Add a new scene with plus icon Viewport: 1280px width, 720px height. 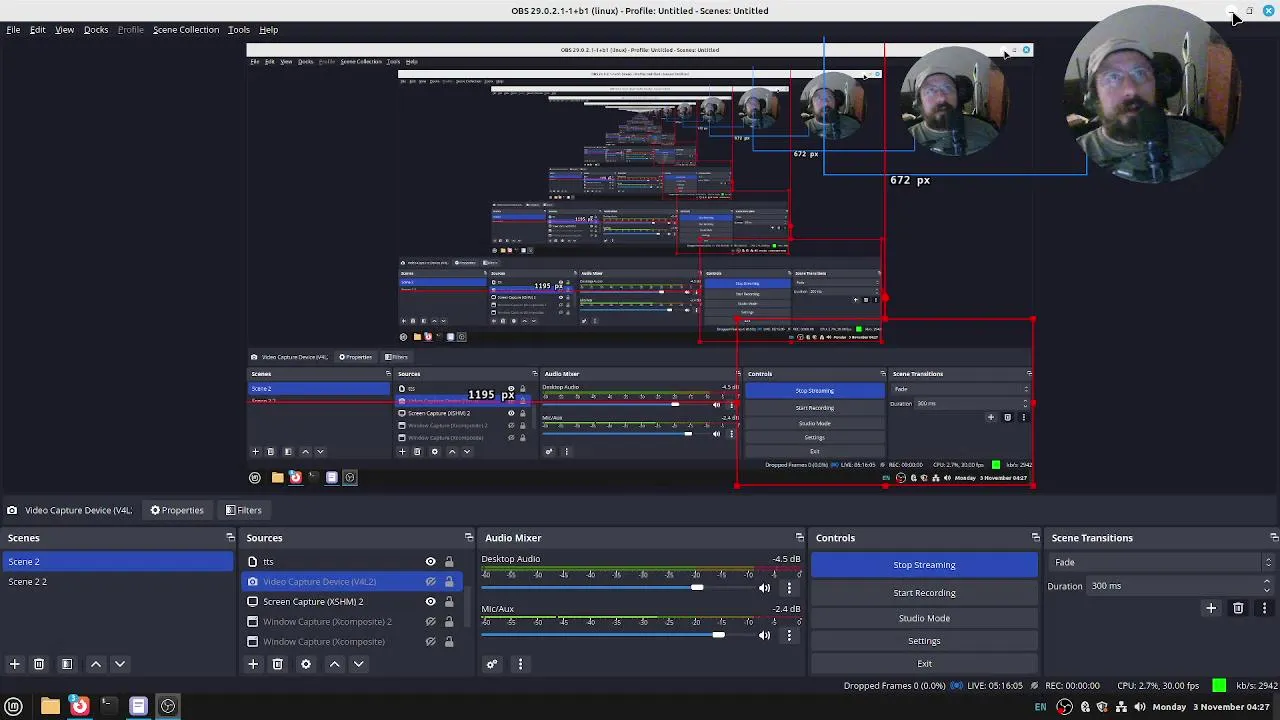15,664
